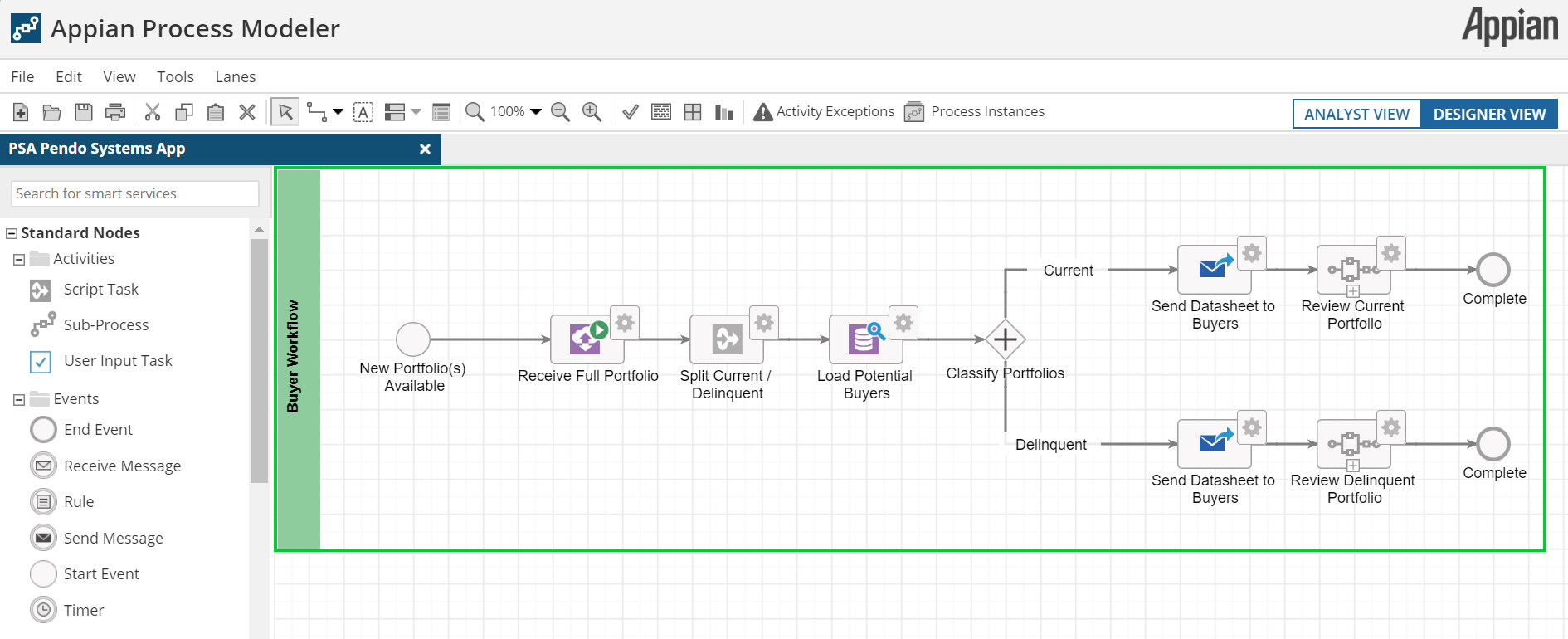Collapse the Activities folder
Screen dimensions: 1568x639
click(18, 260)
